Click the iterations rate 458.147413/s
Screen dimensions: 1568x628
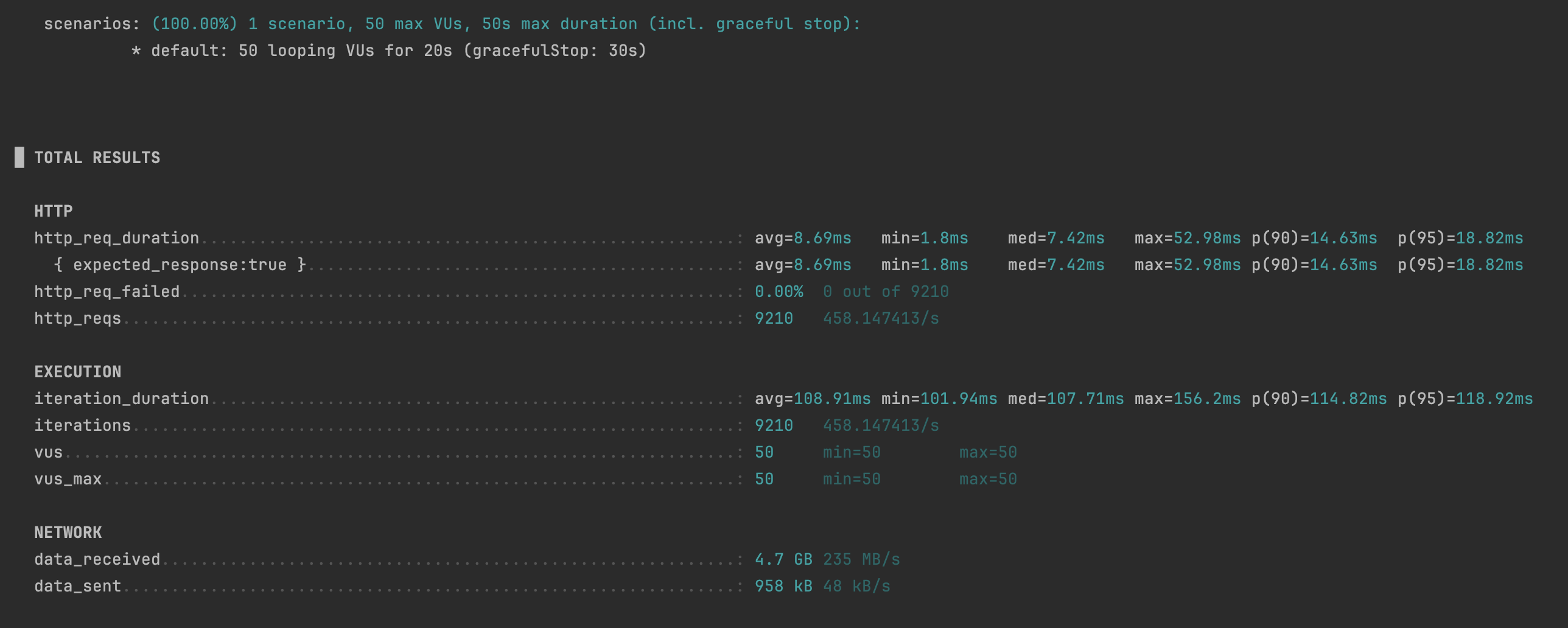(x=881, y=425)
